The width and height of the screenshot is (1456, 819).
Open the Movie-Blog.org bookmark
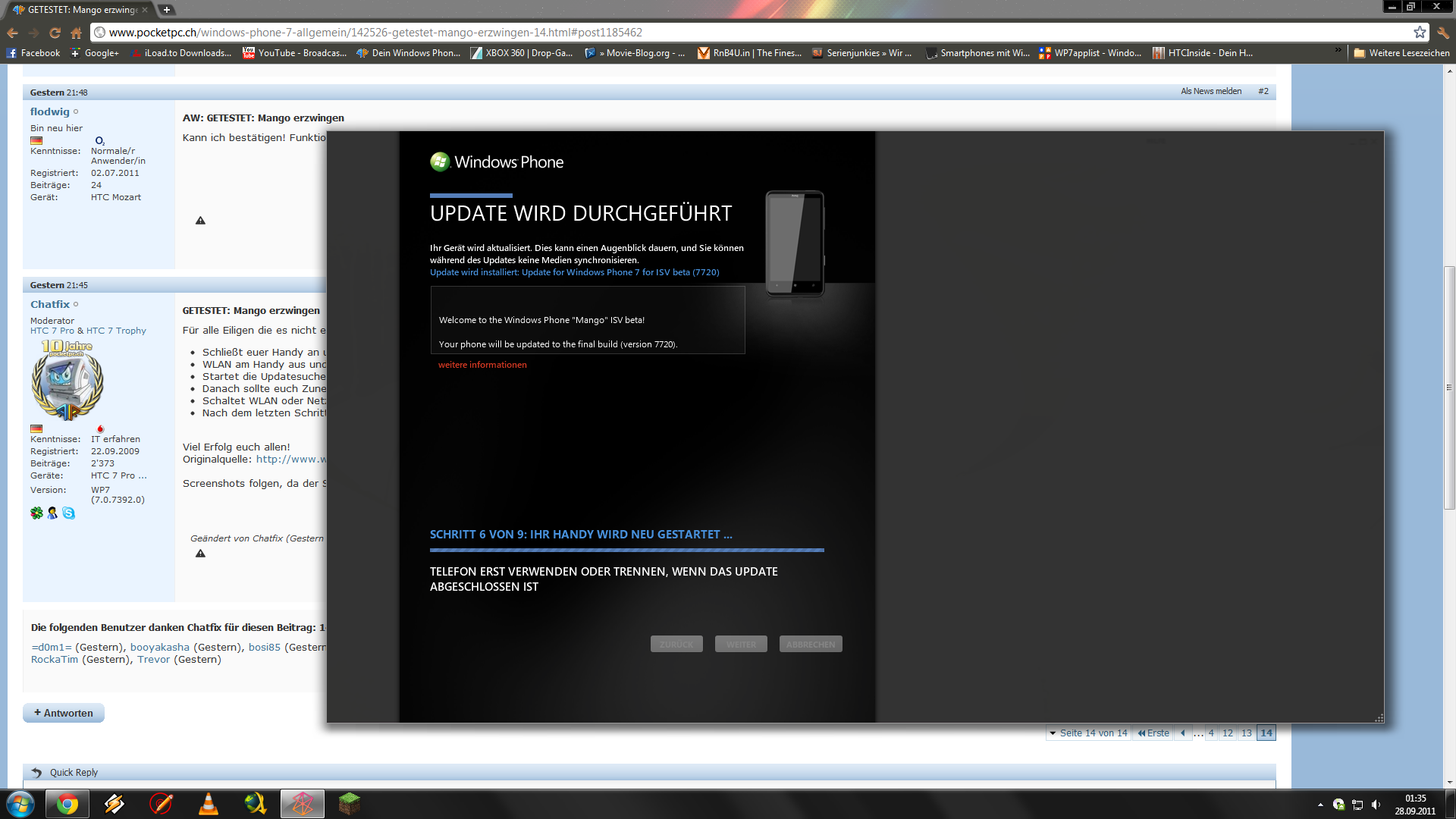point(635,53)
